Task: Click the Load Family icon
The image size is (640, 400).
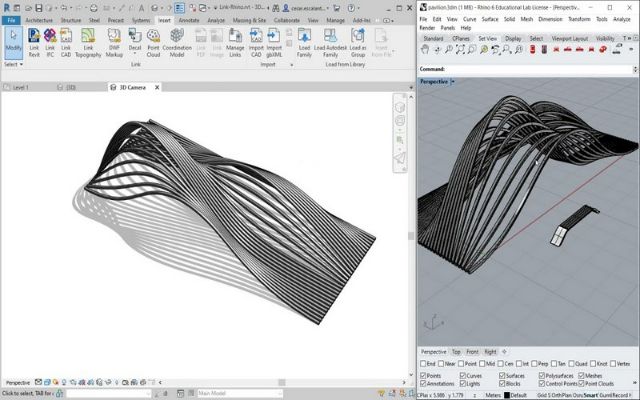Action: tap(304, 42)
